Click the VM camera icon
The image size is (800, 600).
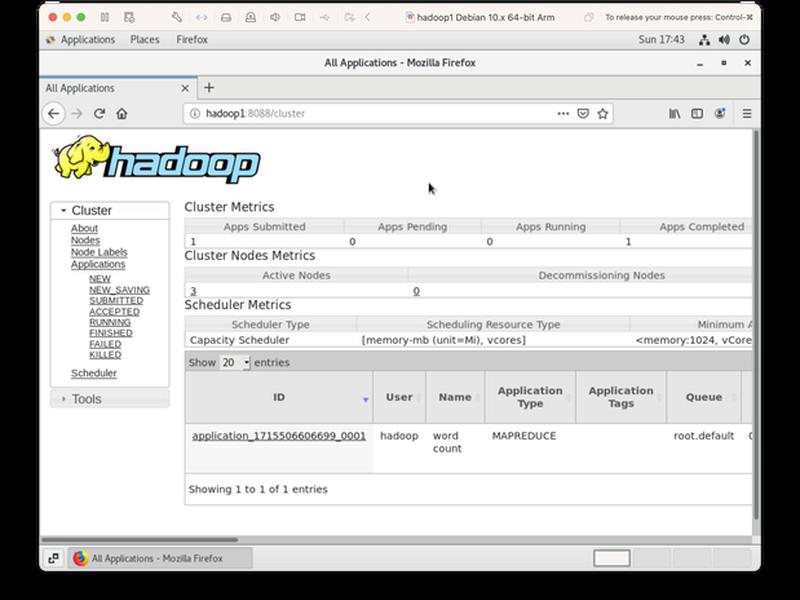click(x=300, y=17)
